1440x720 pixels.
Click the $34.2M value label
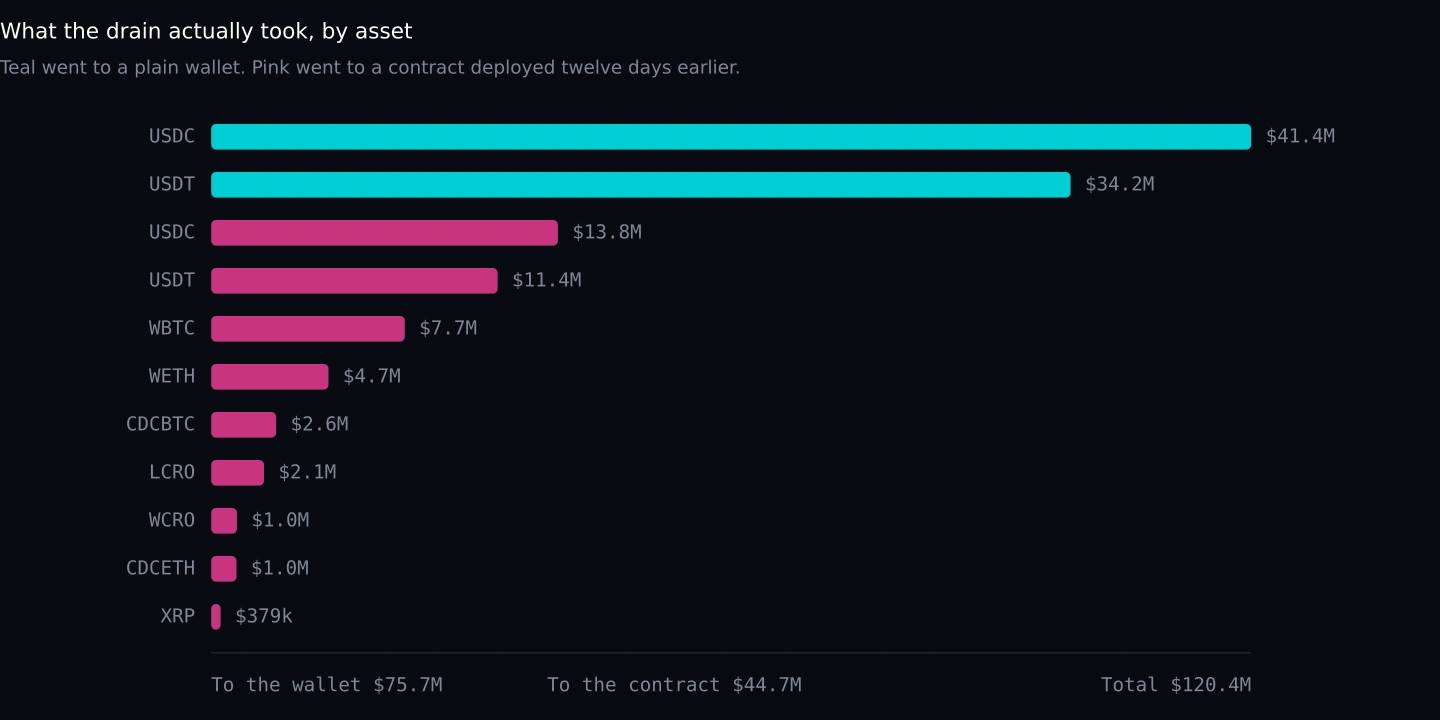[1120, 185]
